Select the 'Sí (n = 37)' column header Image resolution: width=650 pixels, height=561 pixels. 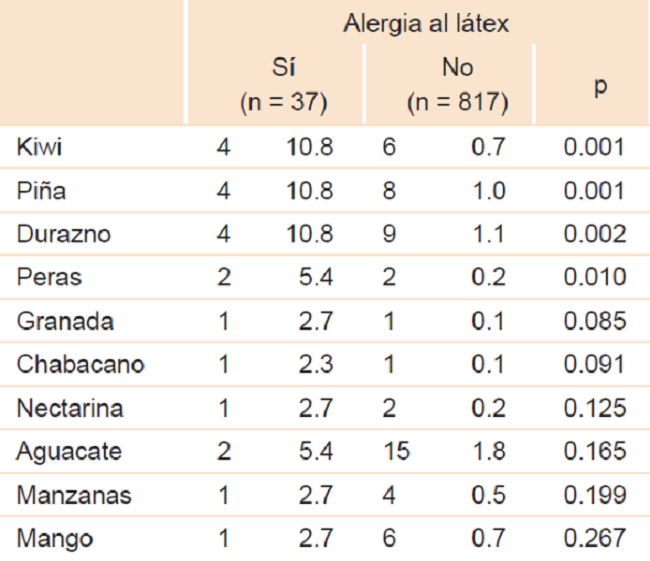click(284, 84)
